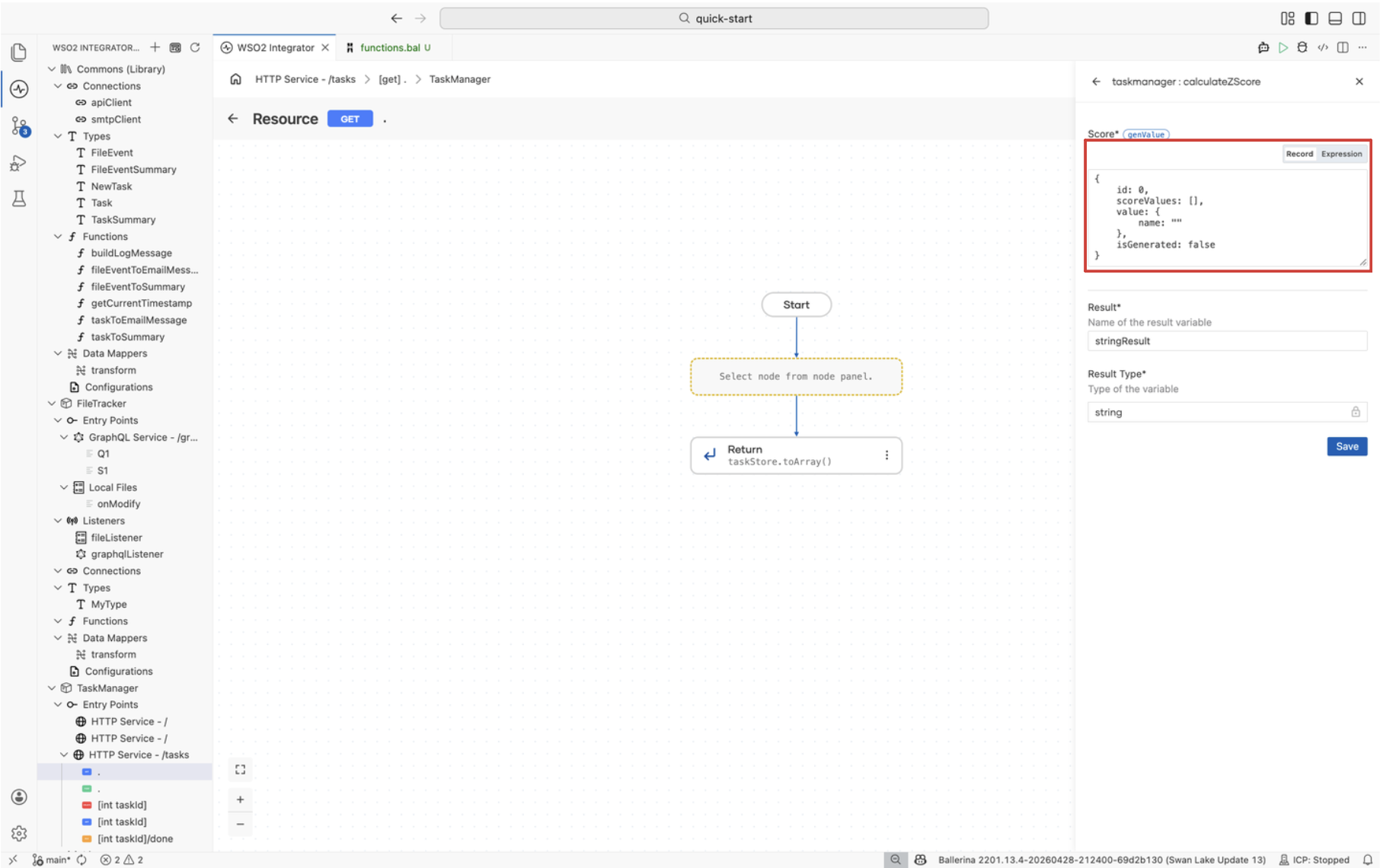The image size is (1380, 868).
Task: Open the graphqlListener item
Action: pyautogui.click(x=127, y=554)
